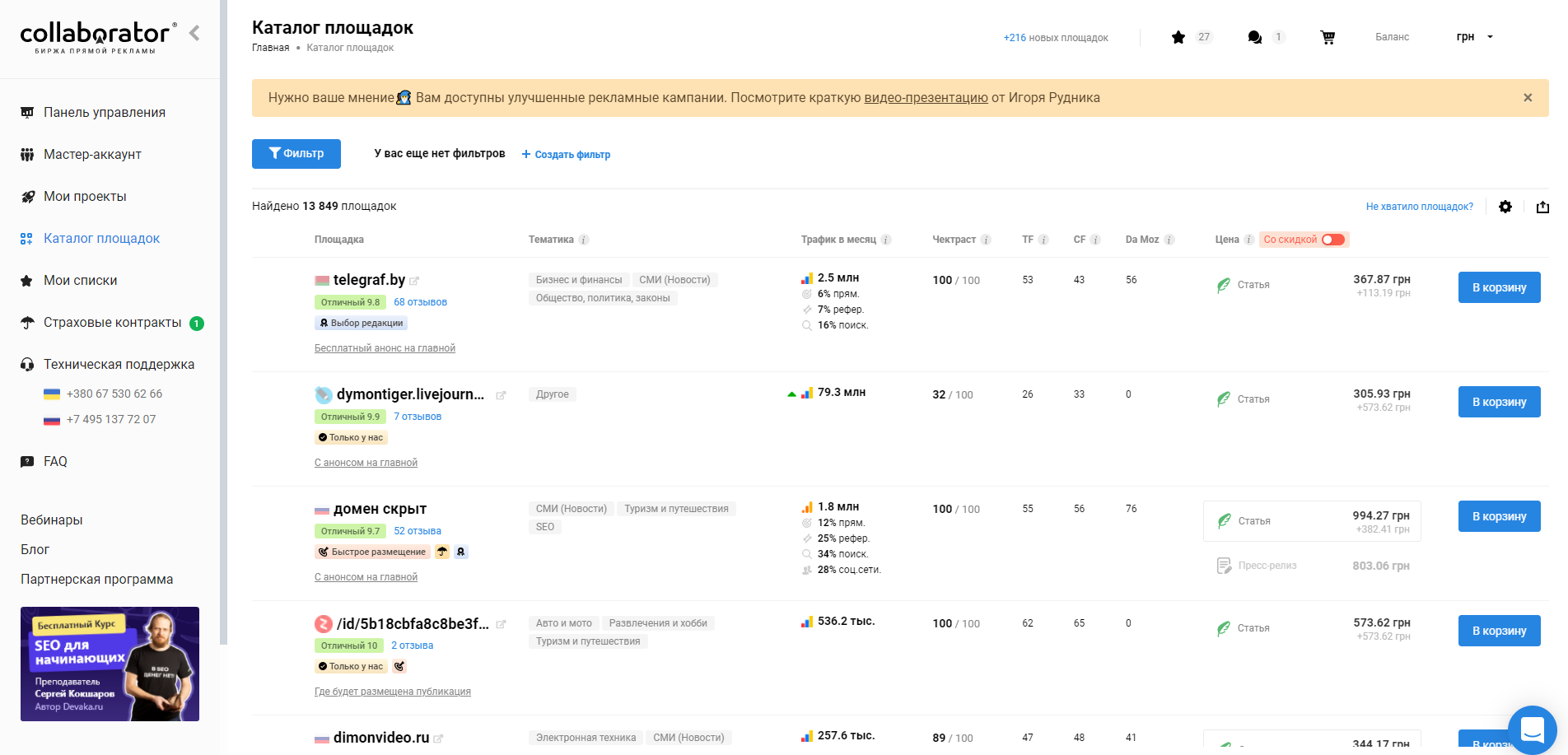1568x755 pixels.
Task: Go to Мои проекты in sidebar
Action: click(85, 197)
